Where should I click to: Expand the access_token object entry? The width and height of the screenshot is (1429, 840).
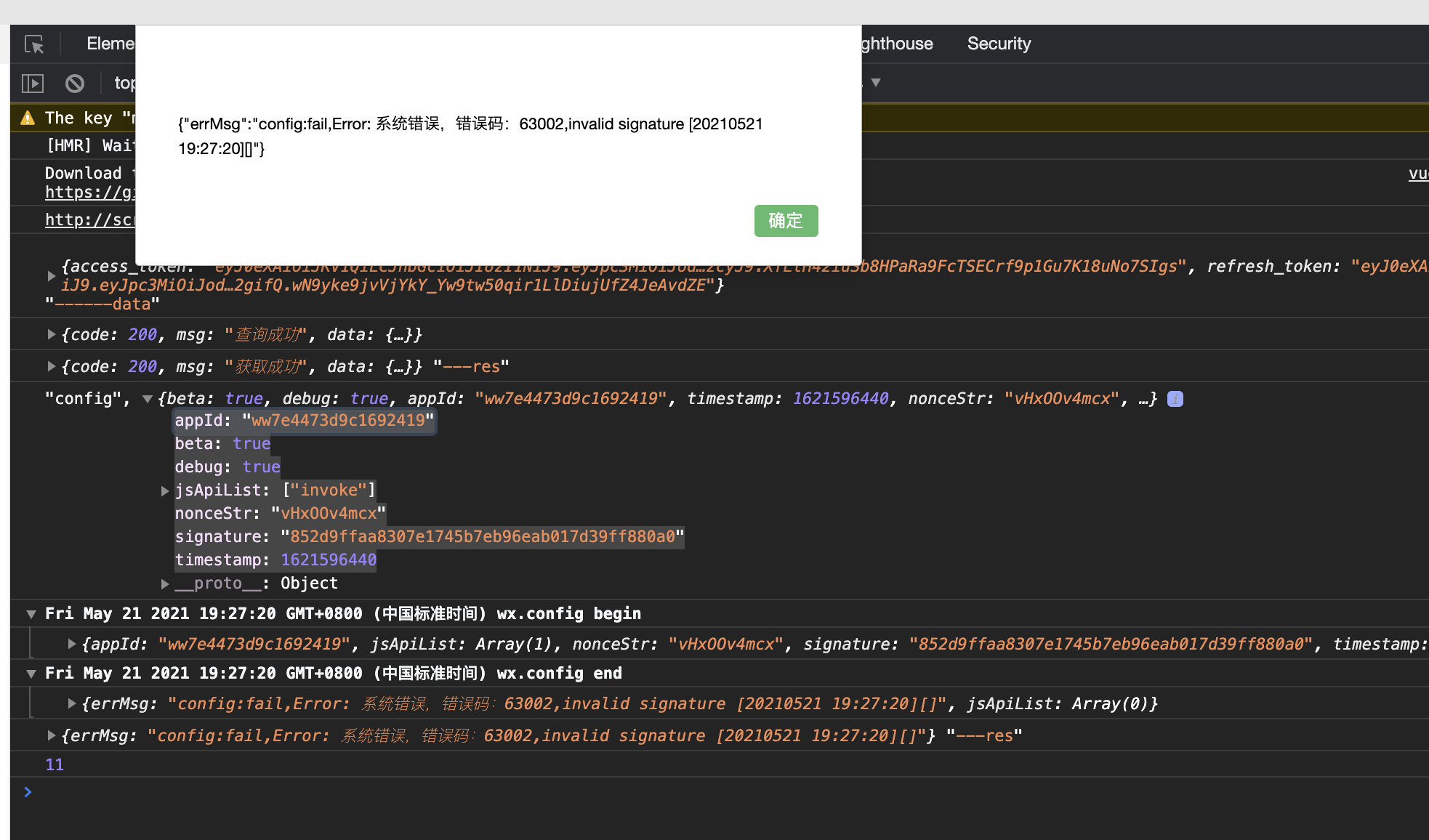pos(51,276)
